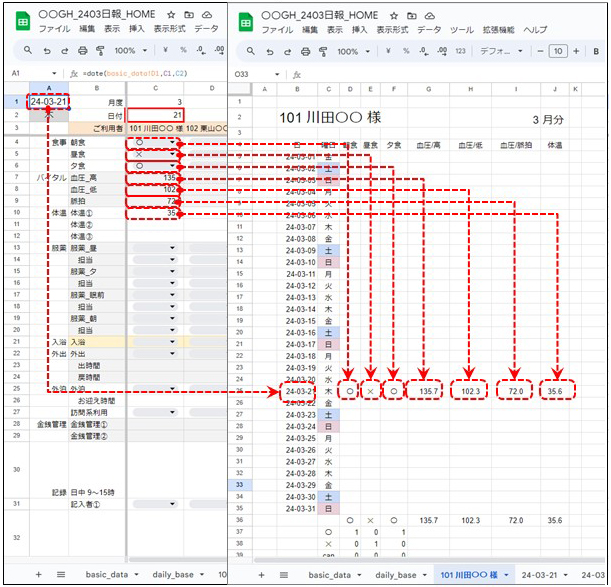The height and width of the screenshot is (587, 611).
Task: Decrease decimal places in right window
Action: (424, 51)
